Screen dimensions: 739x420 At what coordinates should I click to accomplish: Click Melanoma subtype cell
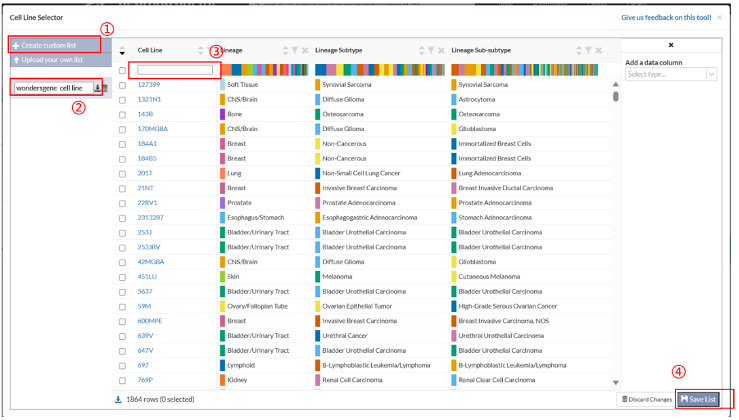click(337, 277)
